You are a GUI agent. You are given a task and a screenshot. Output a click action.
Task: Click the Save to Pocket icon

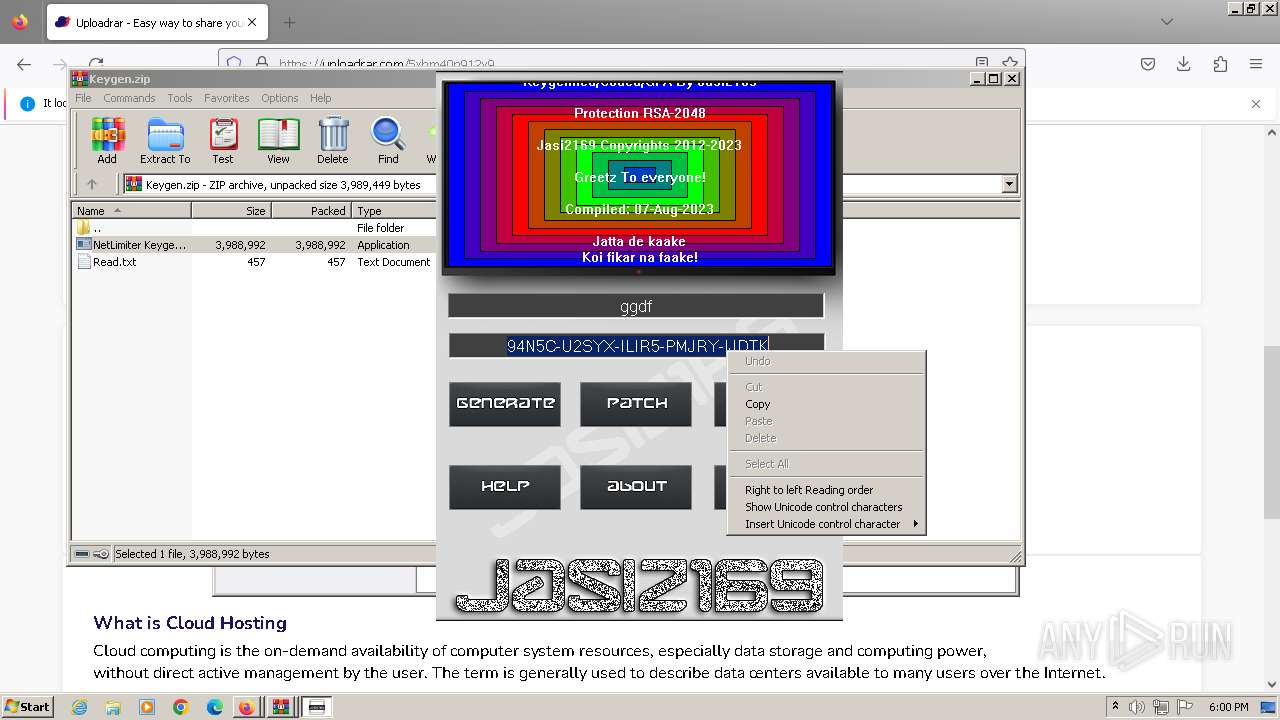click(x=1148, y=64)
